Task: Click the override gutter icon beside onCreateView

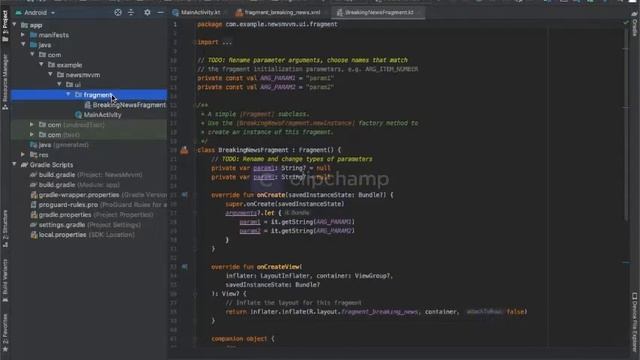Action: click(x=184, y=267)
